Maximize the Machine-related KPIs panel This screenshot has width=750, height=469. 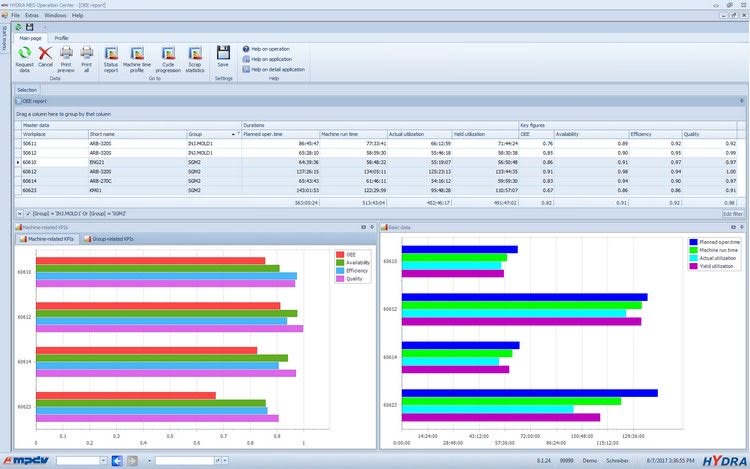[x=364, y=227]
